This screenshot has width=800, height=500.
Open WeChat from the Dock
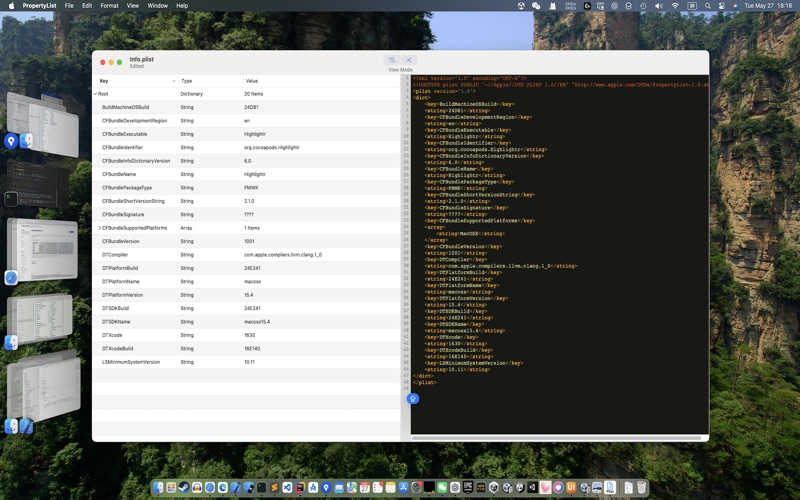(442, 488)
